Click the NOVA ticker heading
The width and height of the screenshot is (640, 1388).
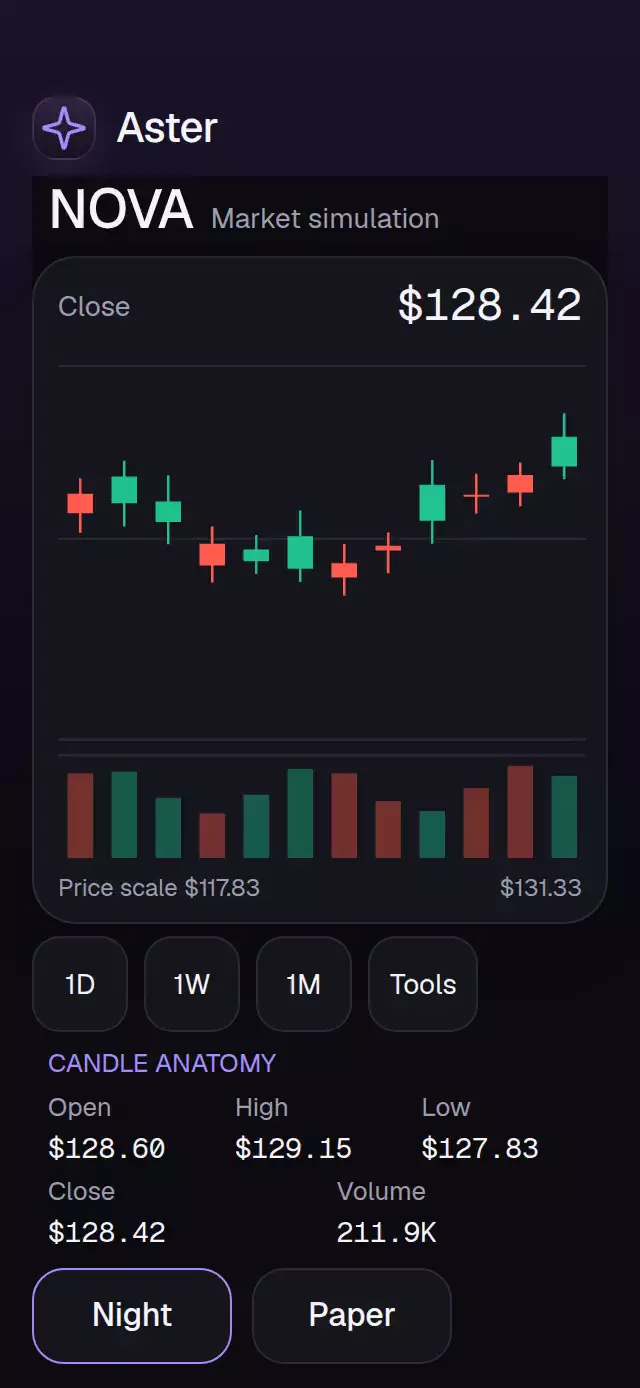tap(121, 210)
